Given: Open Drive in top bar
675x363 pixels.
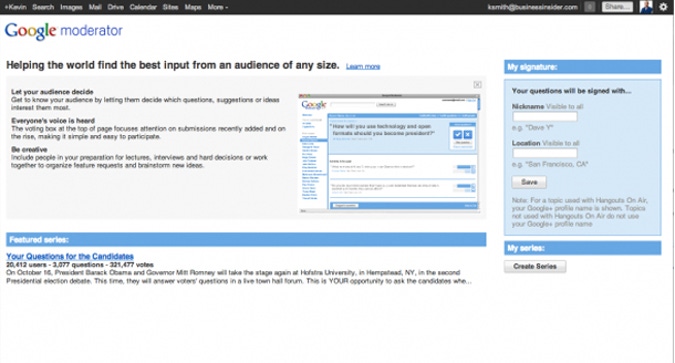Looking at the screenshot, I should tap(115, 7).
